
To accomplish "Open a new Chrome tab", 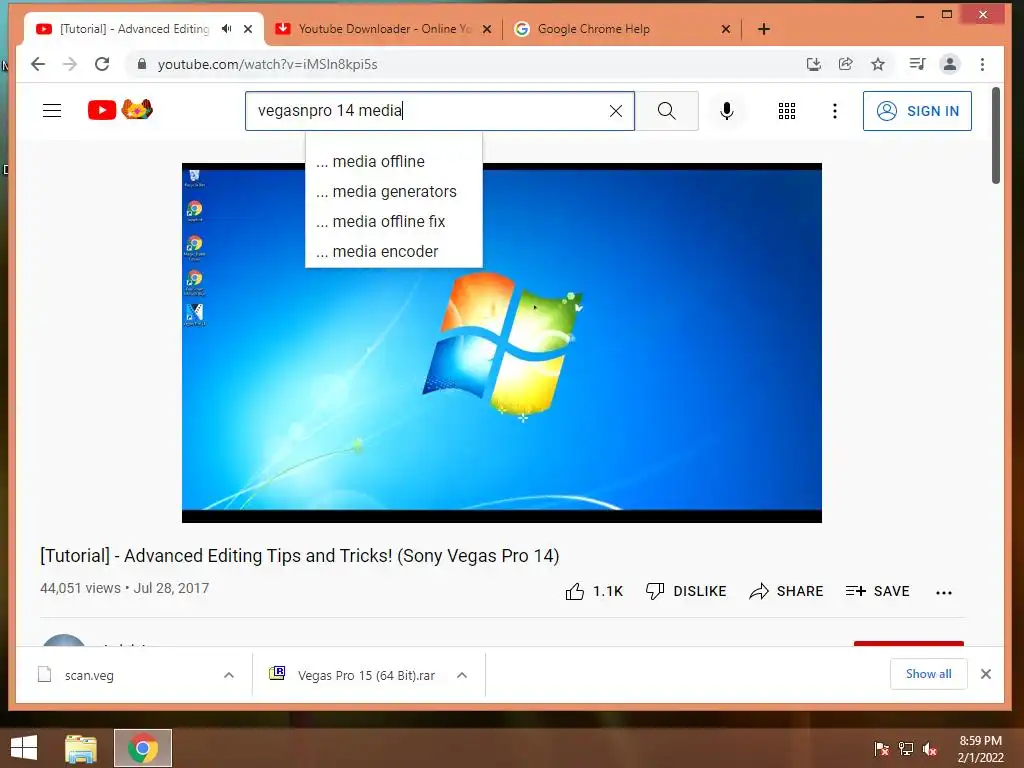I will tap(763, 29).
